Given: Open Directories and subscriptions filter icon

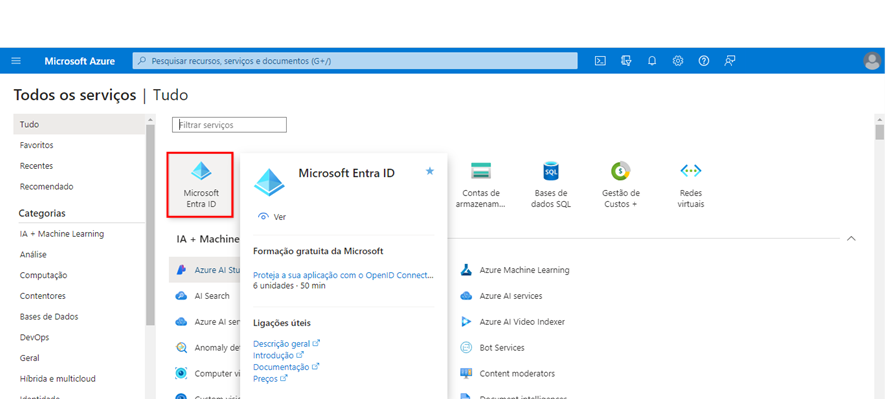Looking at the screenshot, I should point(626,61).
